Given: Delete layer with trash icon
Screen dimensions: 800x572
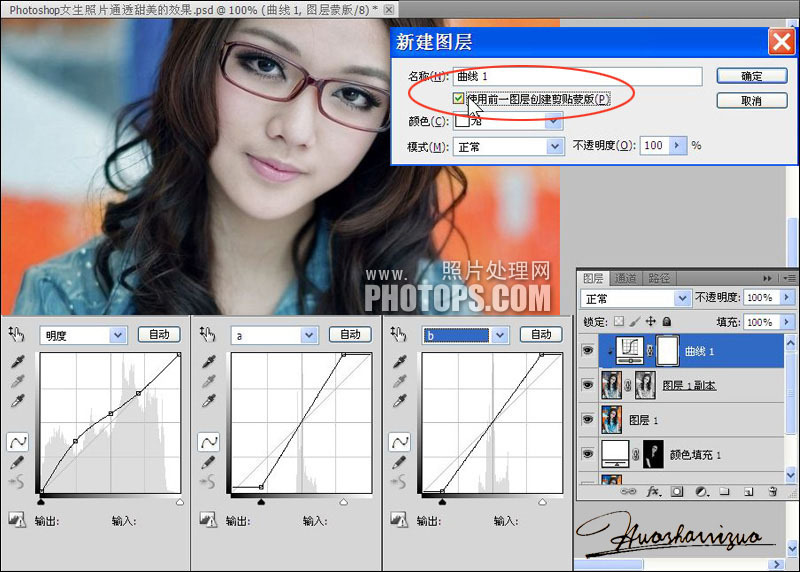Looking at the screenshot, I should point(773,491).
